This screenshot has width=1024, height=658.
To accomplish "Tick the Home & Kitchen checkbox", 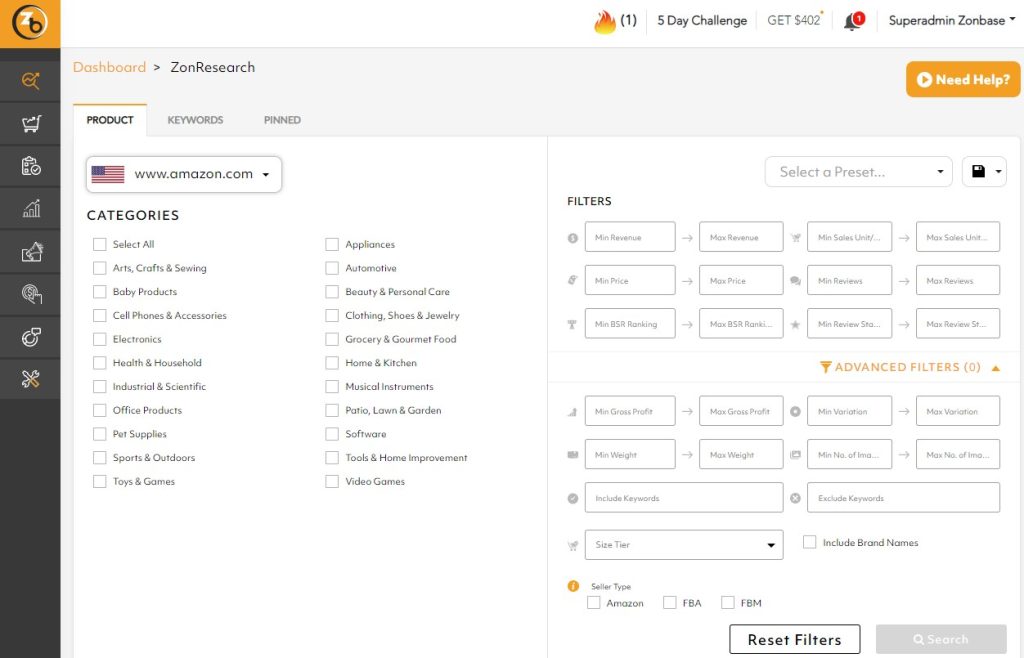I will point(332,363).
